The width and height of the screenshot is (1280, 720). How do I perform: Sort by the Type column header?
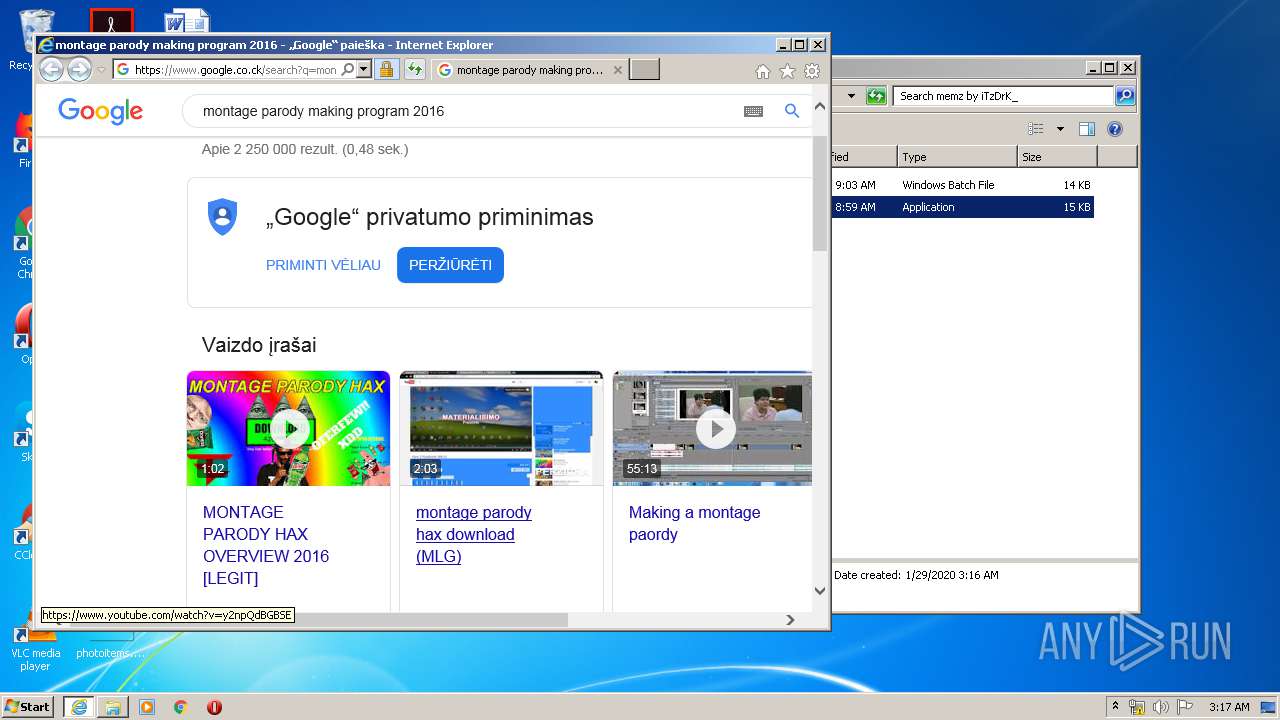[x=957, y=157]
